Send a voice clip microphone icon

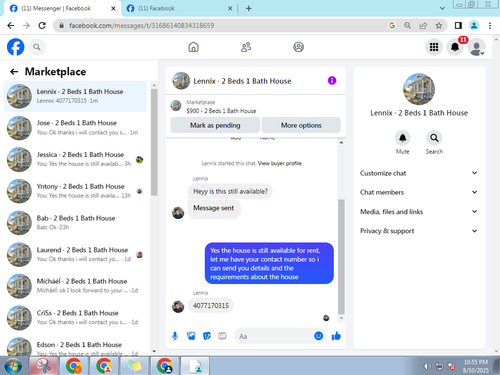[x=175, y=336]
